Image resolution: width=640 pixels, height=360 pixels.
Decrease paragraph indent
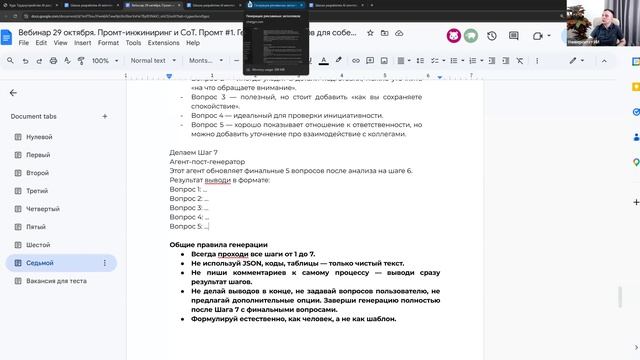pyautogui.click(x=492, y=61)
